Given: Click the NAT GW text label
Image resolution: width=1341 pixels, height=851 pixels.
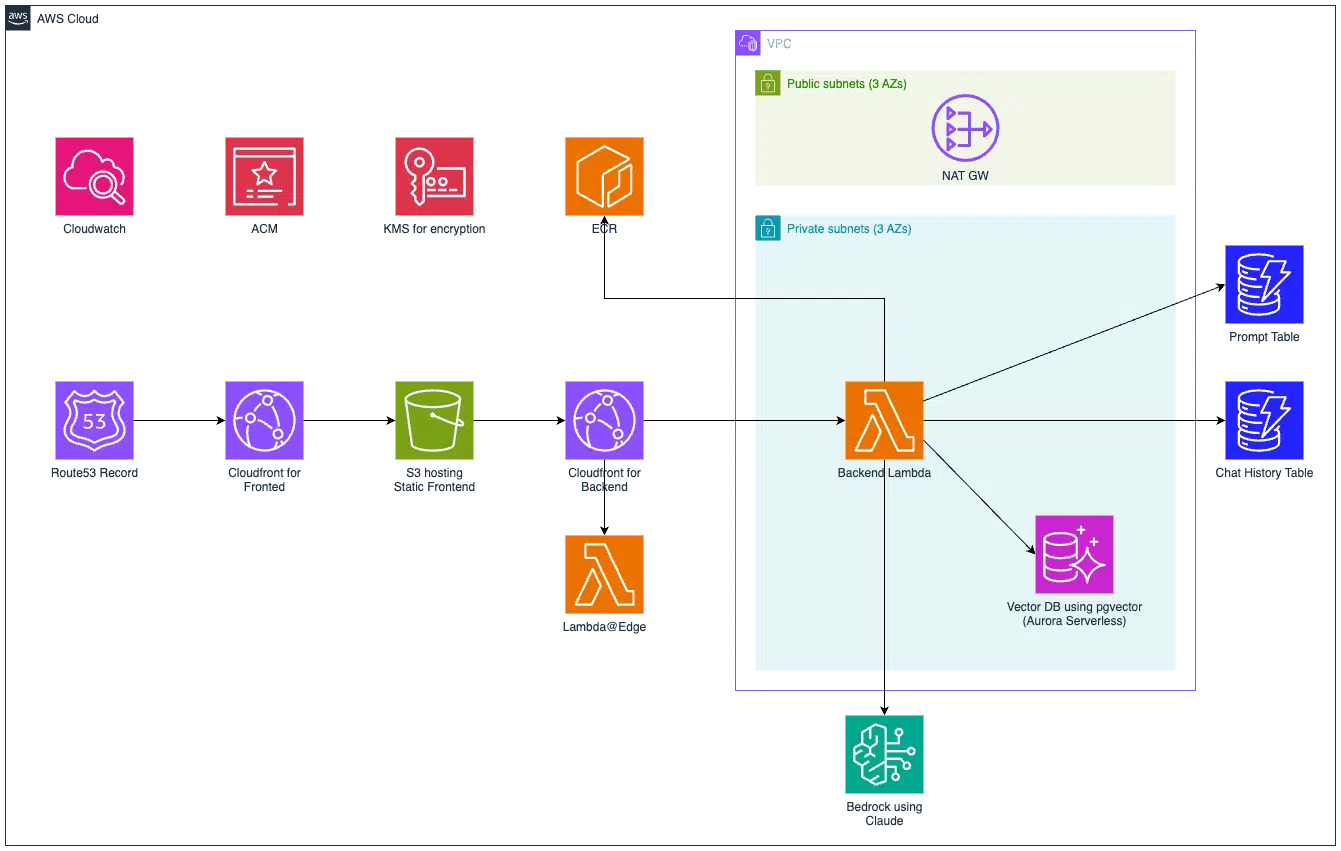Looking at the screenshot, I should 964,176.
